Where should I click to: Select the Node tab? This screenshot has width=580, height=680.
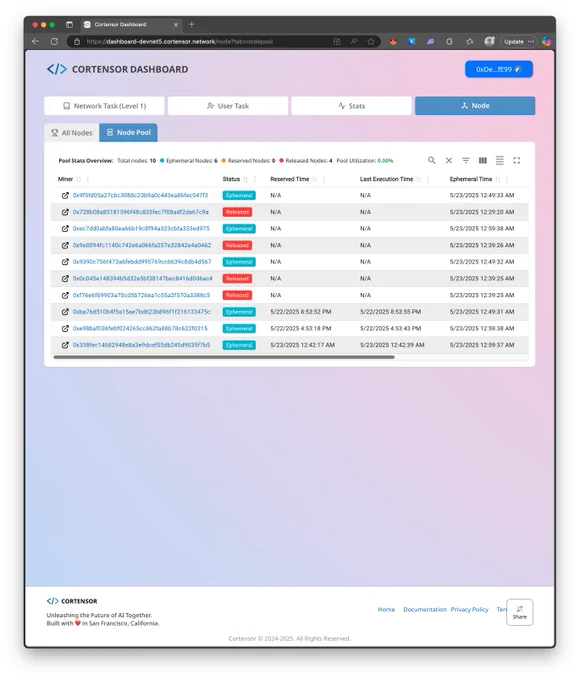[x=475, y=106]
